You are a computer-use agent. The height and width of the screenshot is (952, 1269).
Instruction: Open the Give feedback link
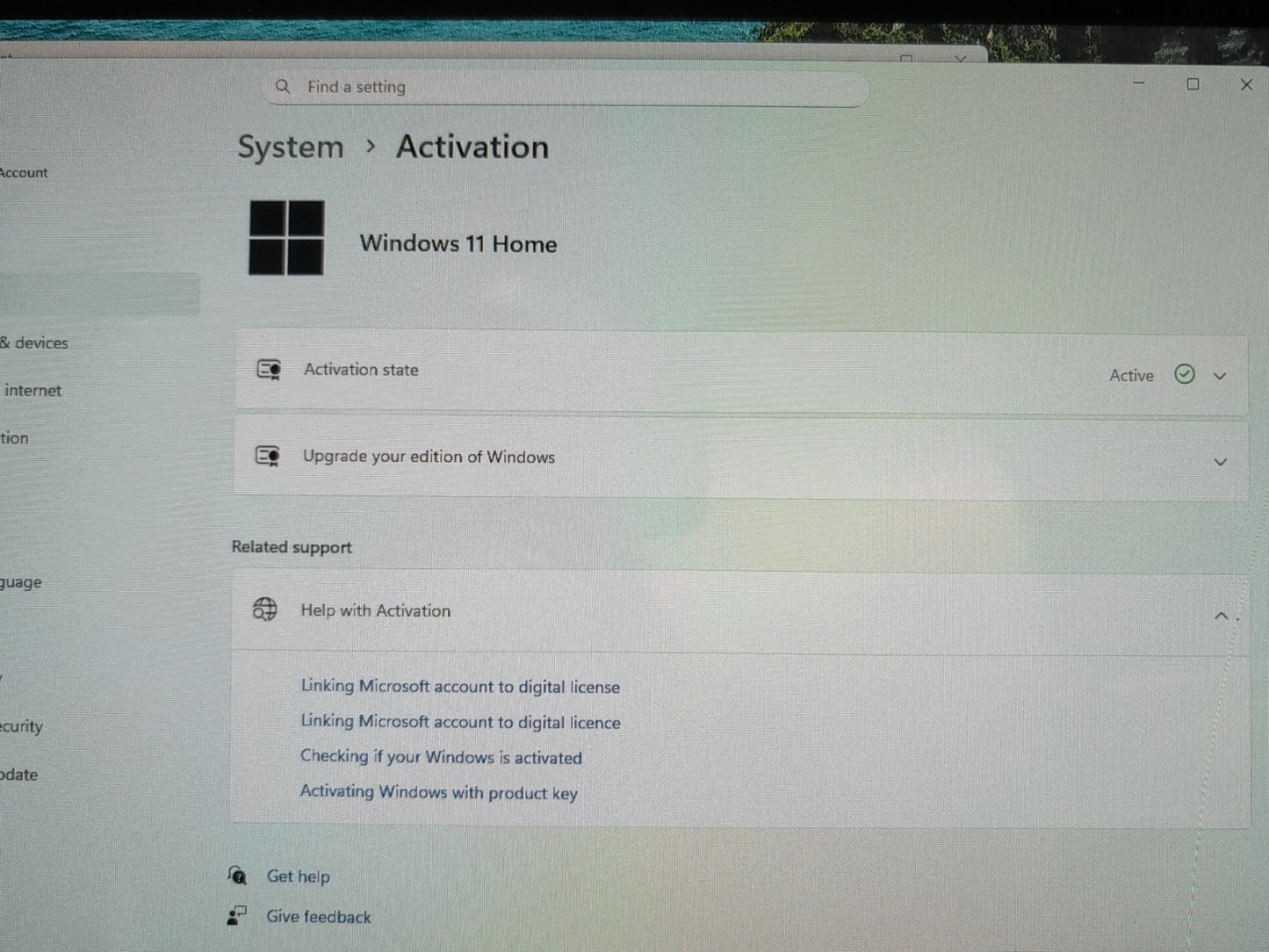click(319, 917)
